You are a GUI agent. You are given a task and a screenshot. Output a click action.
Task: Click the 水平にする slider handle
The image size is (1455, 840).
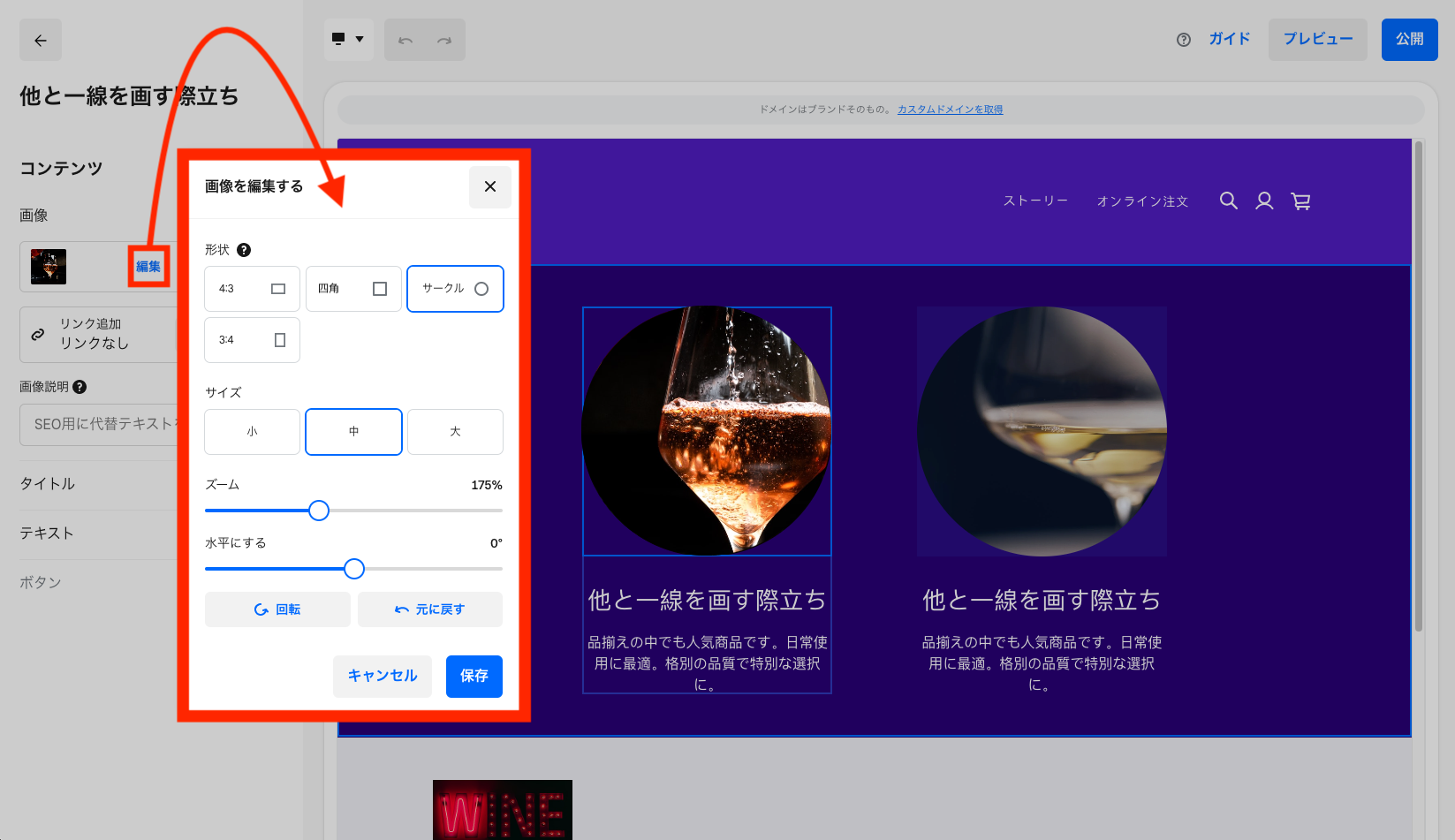354,569
